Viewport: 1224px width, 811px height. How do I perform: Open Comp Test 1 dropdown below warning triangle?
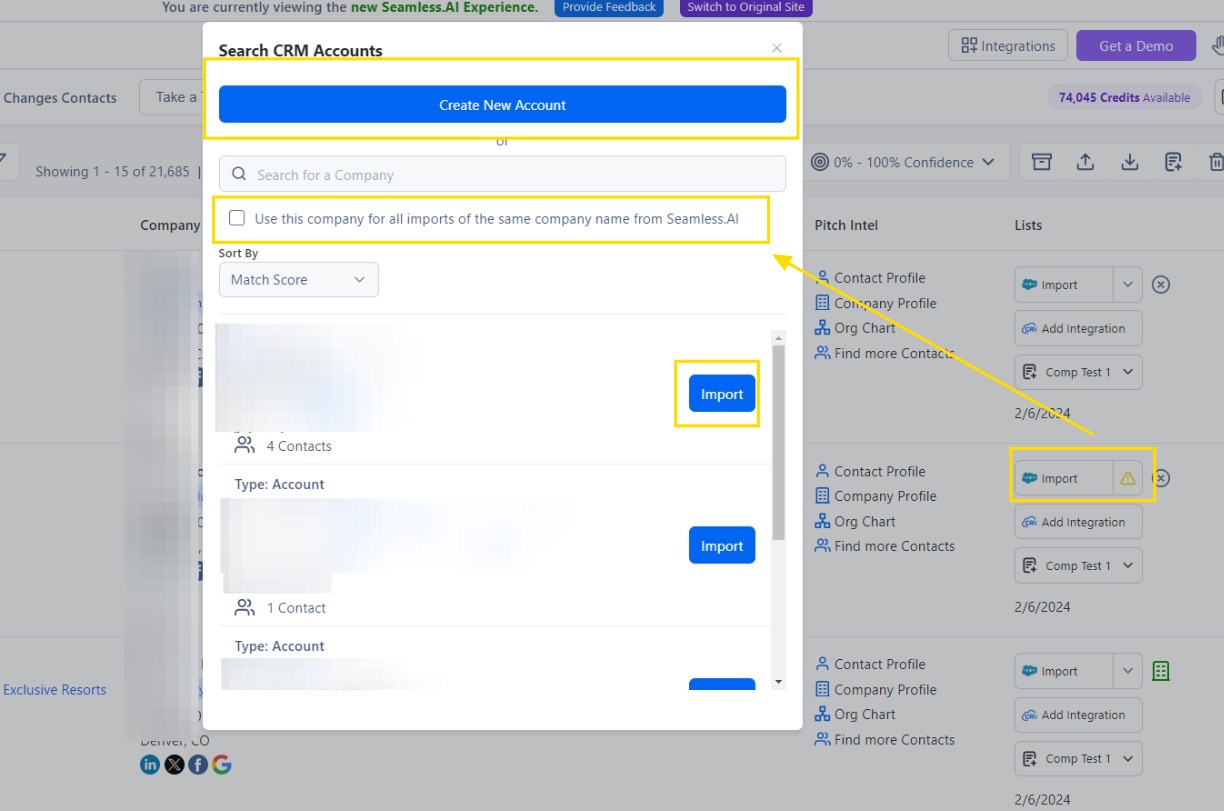click(1078, 566)
